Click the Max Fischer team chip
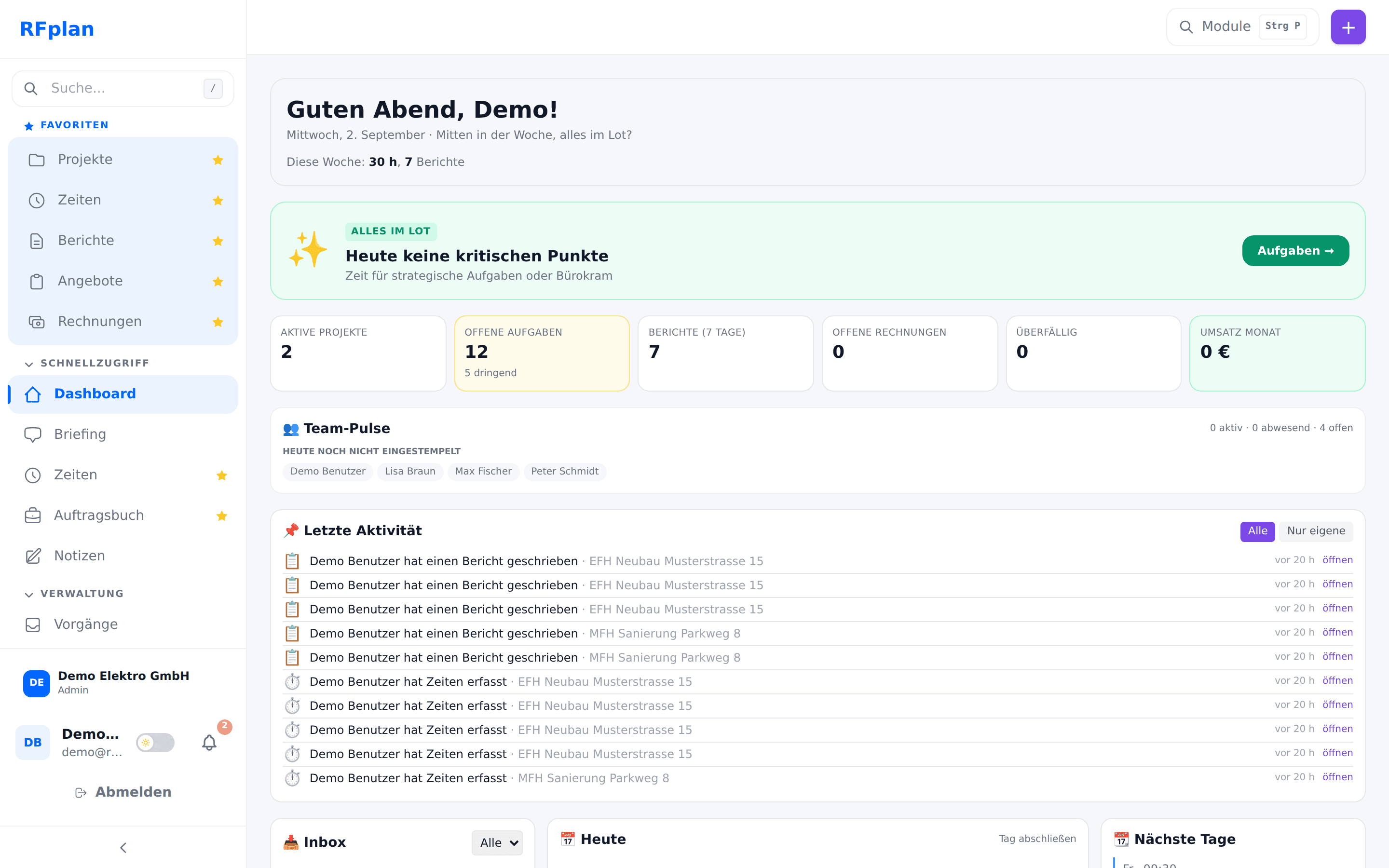 [x=483, y=472]
